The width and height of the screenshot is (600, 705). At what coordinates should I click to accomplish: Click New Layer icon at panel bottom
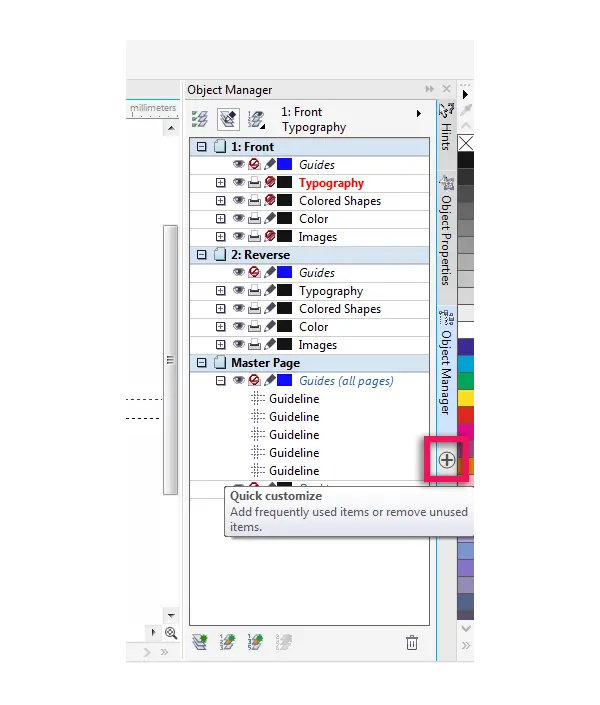coord(200,642)
